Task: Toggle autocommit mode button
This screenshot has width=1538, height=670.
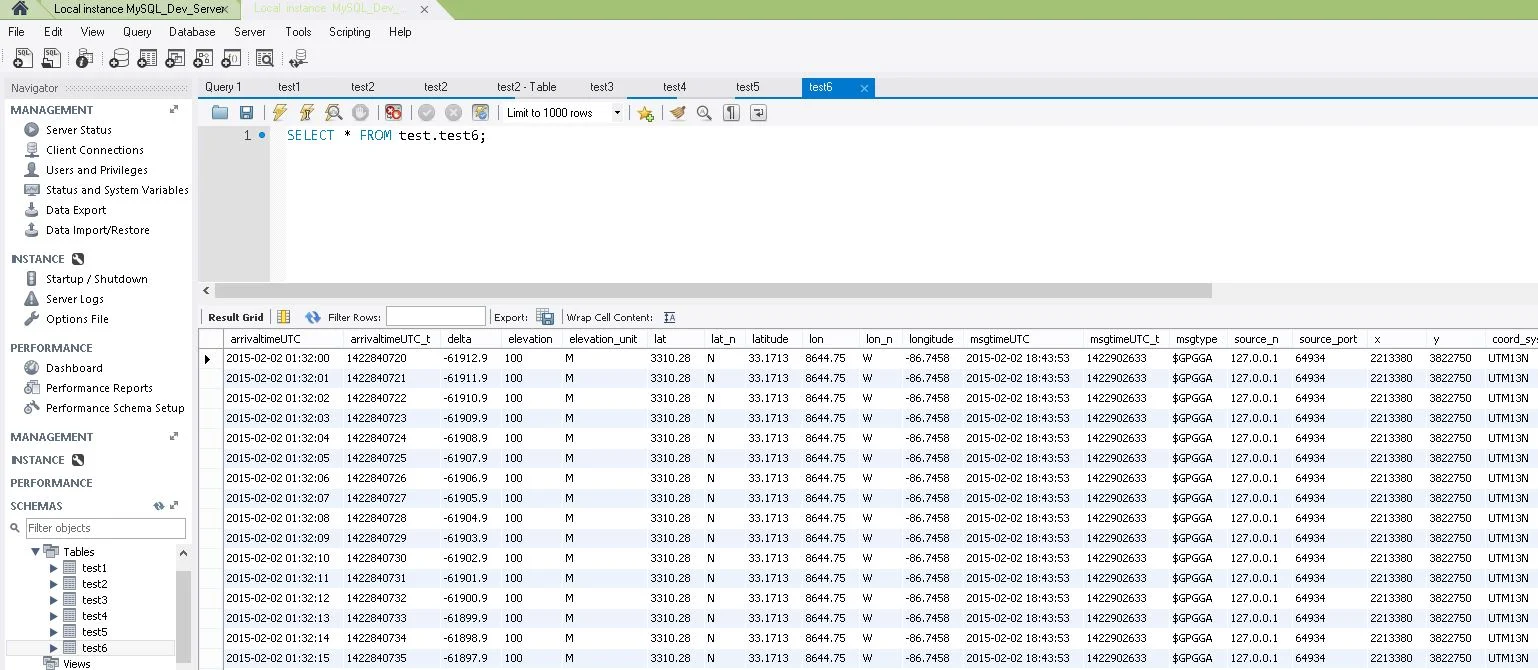Action: tap(481, 113)
